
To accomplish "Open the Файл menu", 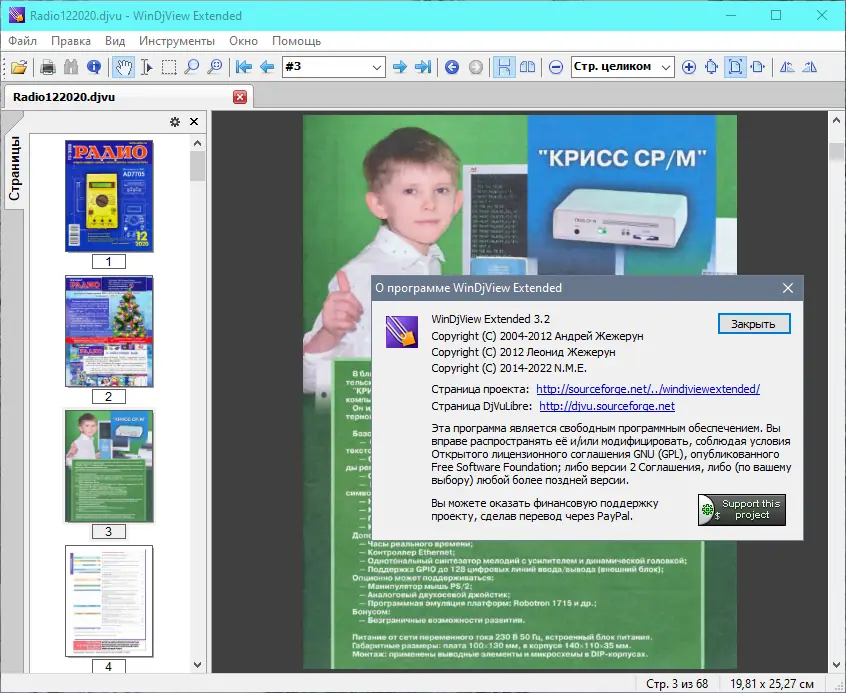I will (23, 41).
